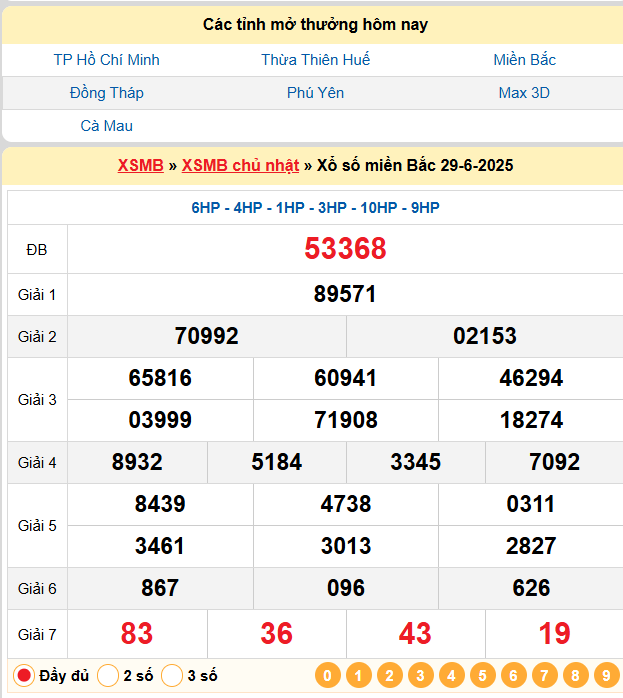Click the special prize number 53368

coord(345,248)
